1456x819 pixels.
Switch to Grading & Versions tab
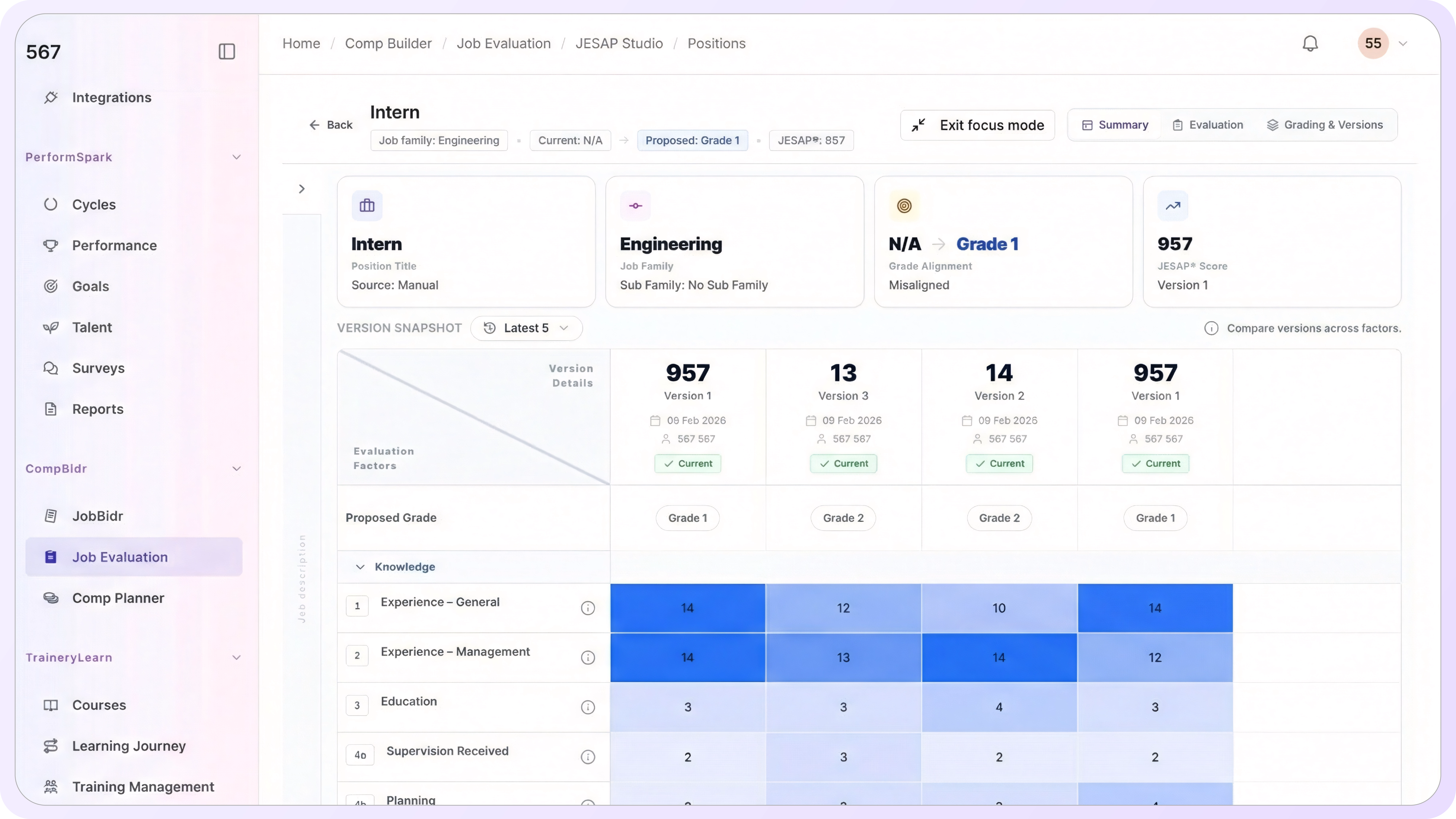pyautogui.click(x=1325, y=125)
